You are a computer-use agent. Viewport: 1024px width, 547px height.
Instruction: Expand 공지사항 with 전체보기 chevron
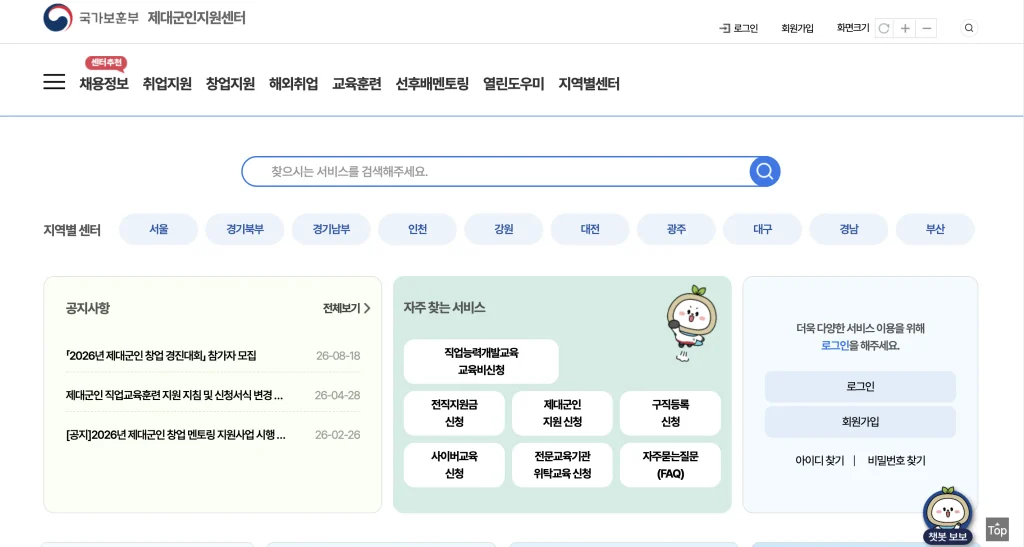coord(347,308)
